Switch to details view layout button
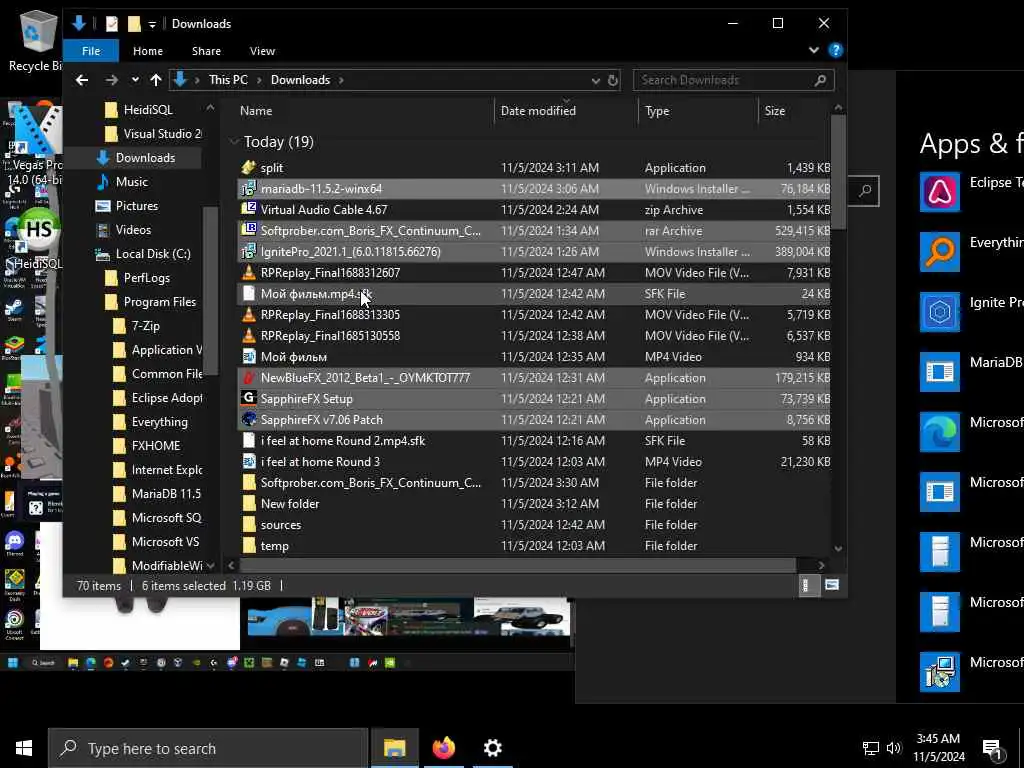Viewport: 1024px width, 768px height. tap(808, 585)
